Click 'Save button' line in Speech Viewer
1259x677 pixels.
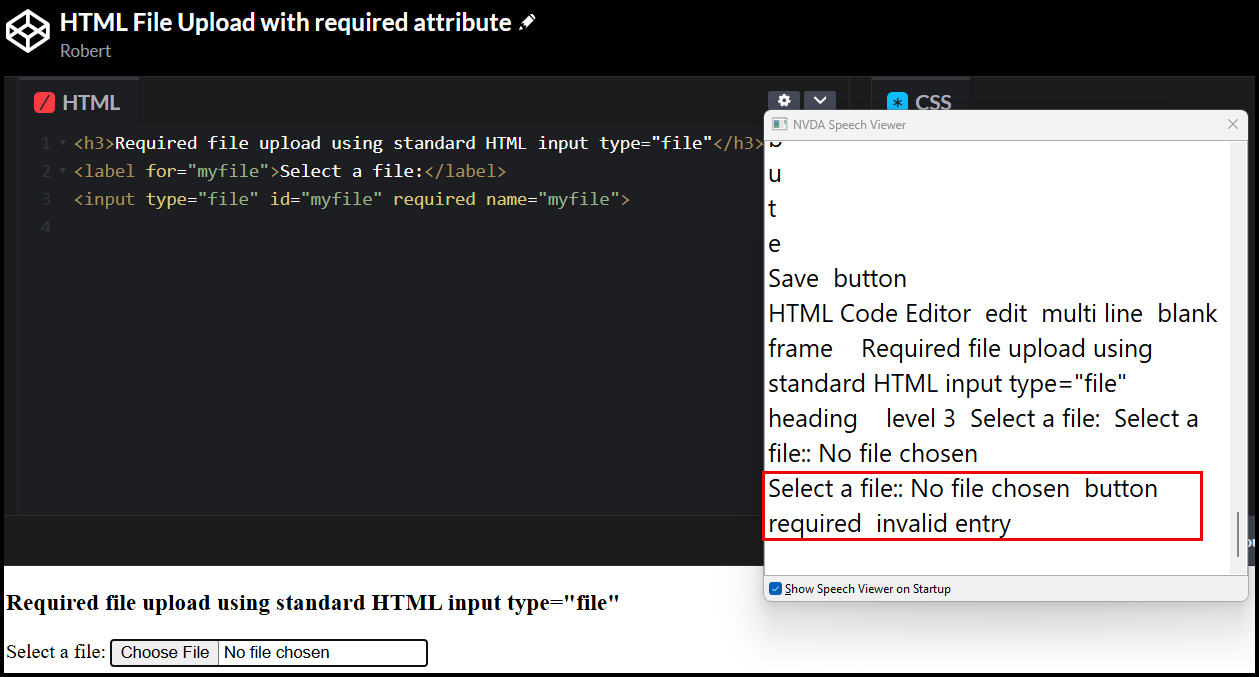click(x=838, y=279)
